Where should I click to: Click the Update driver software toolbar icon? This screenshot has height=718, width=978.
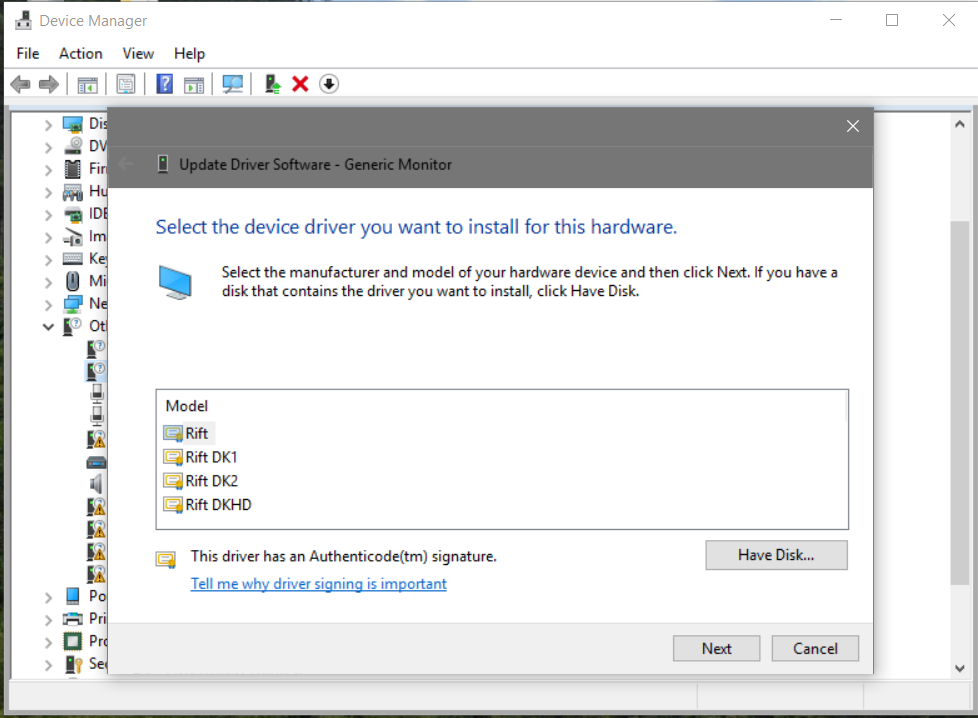coord(272,85)
